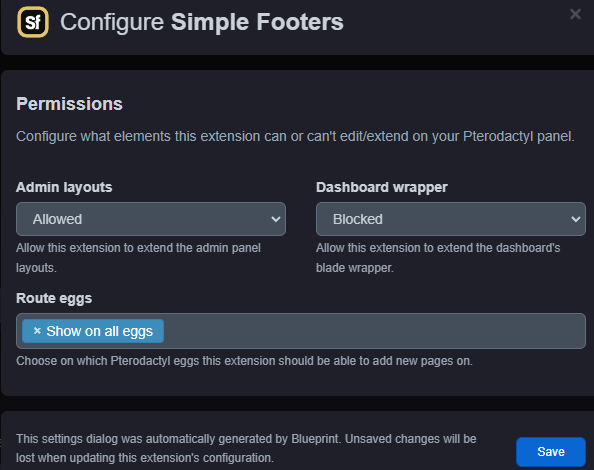Click the Admin layouts label
The height and width of the screenshot is (470, 594).
[64, 187]
